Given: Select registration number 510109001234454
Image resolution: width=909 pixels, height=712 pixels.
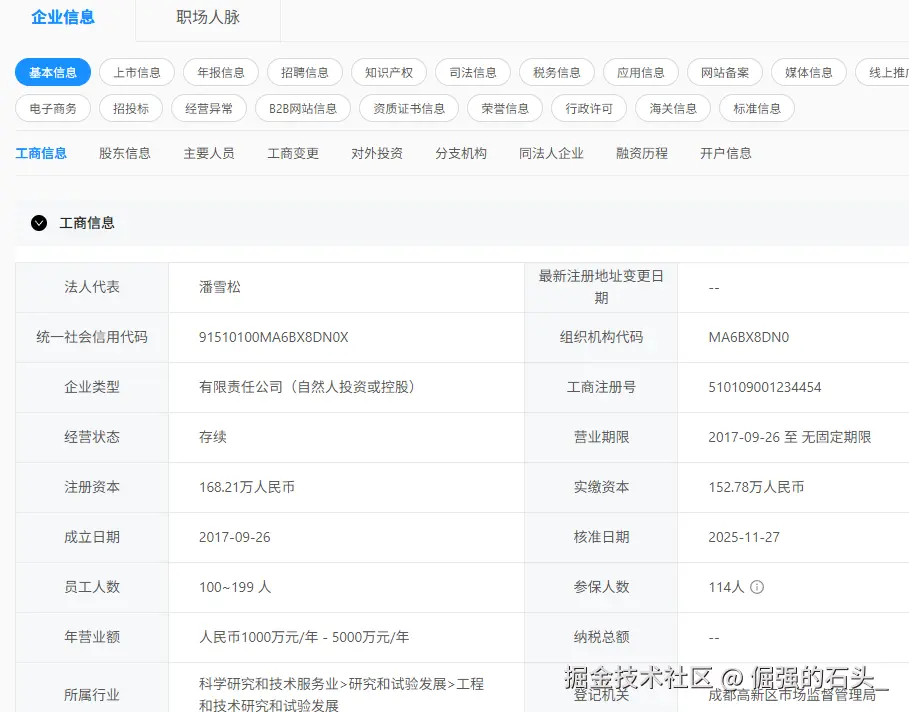Looking at the screenshot, I should tap(765, 387).
